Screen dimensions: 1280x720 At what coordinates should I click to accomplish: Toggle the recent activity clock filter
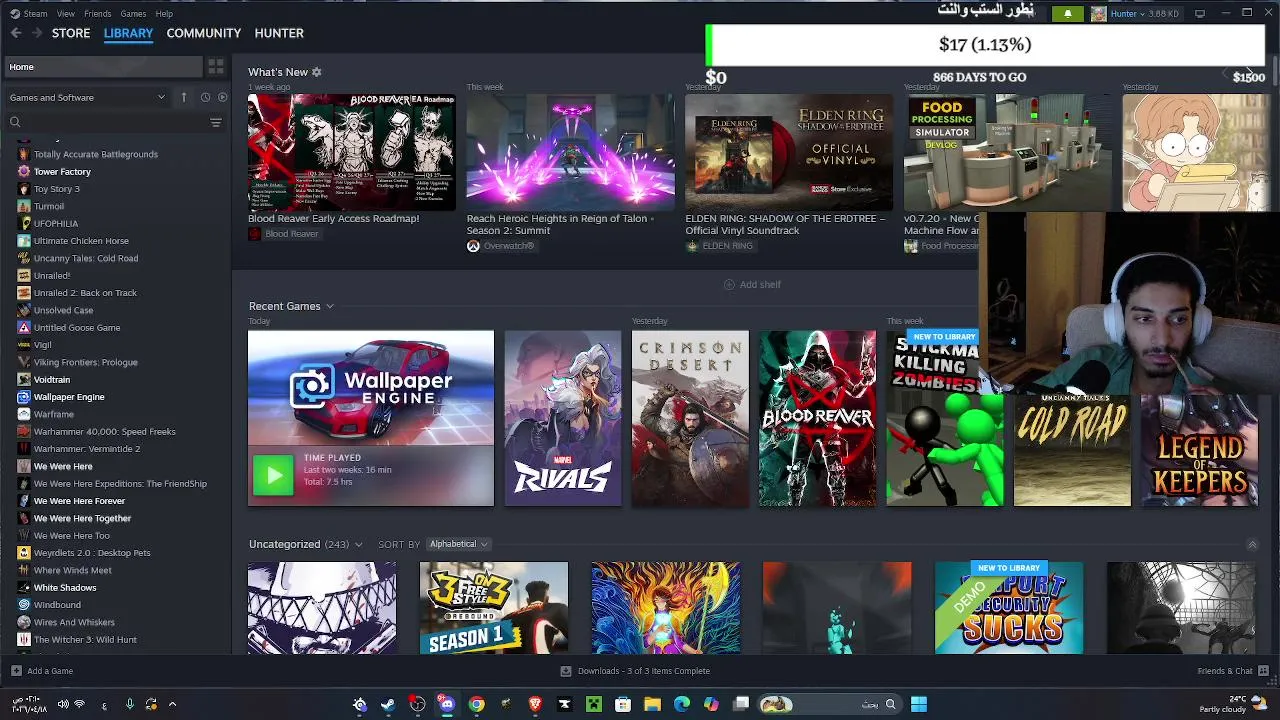(205, 97)
